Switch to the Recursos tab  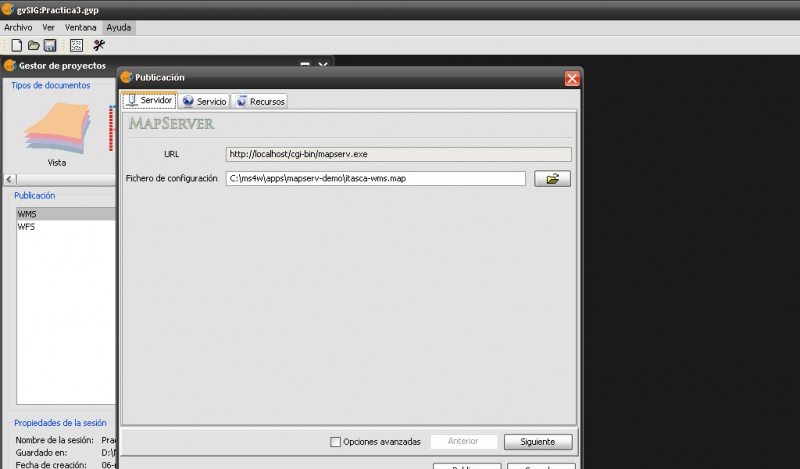pyautogui.click(x=261, y=101)
